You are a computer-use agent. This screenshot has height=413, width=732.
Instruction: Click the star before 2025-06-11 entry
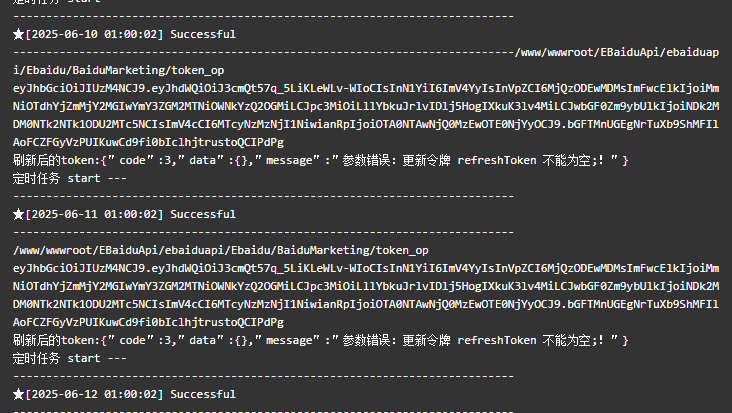(18, 214)
